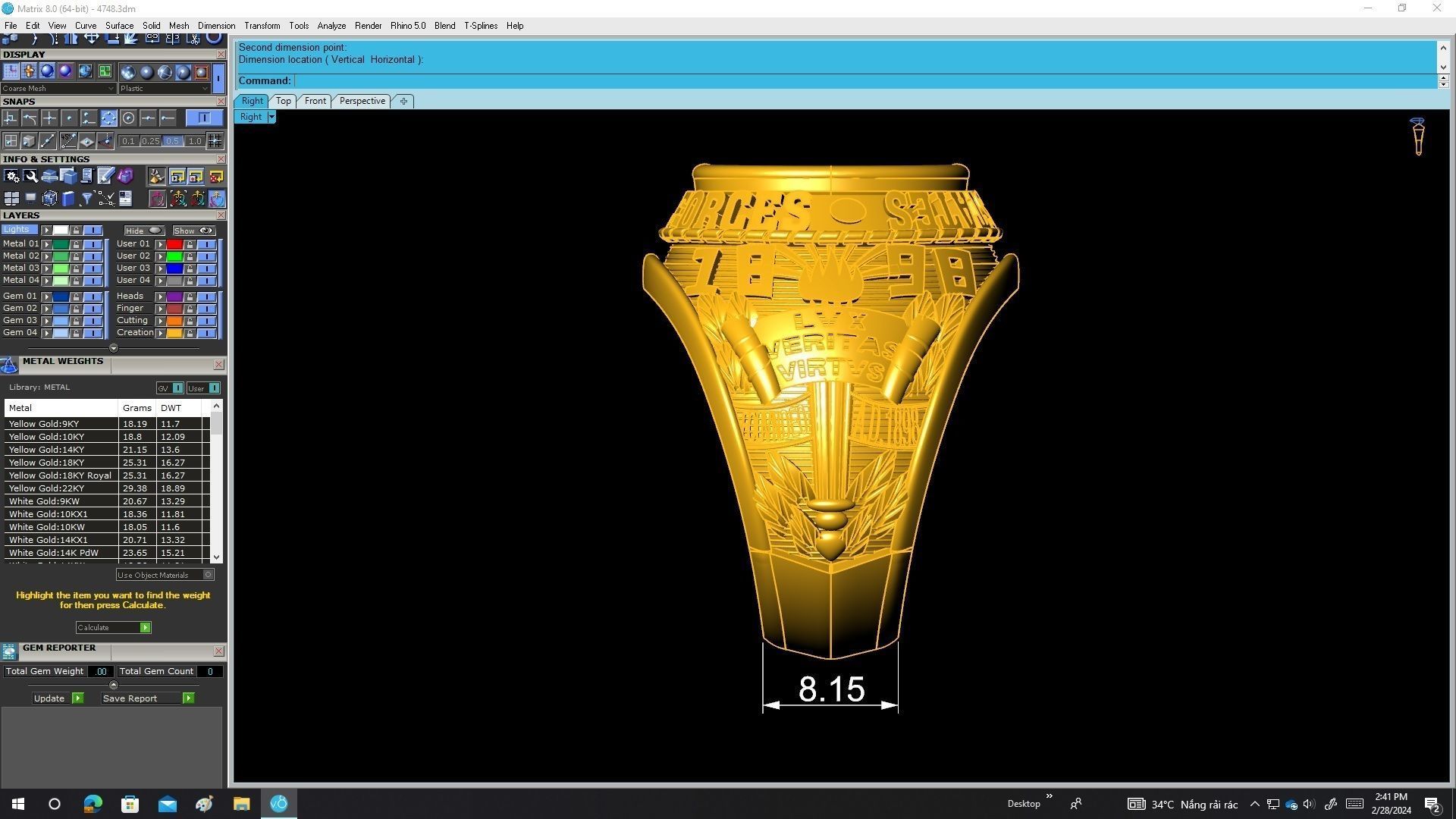Open the Matrix app in the Windows taskbar

tap(278, 804)
